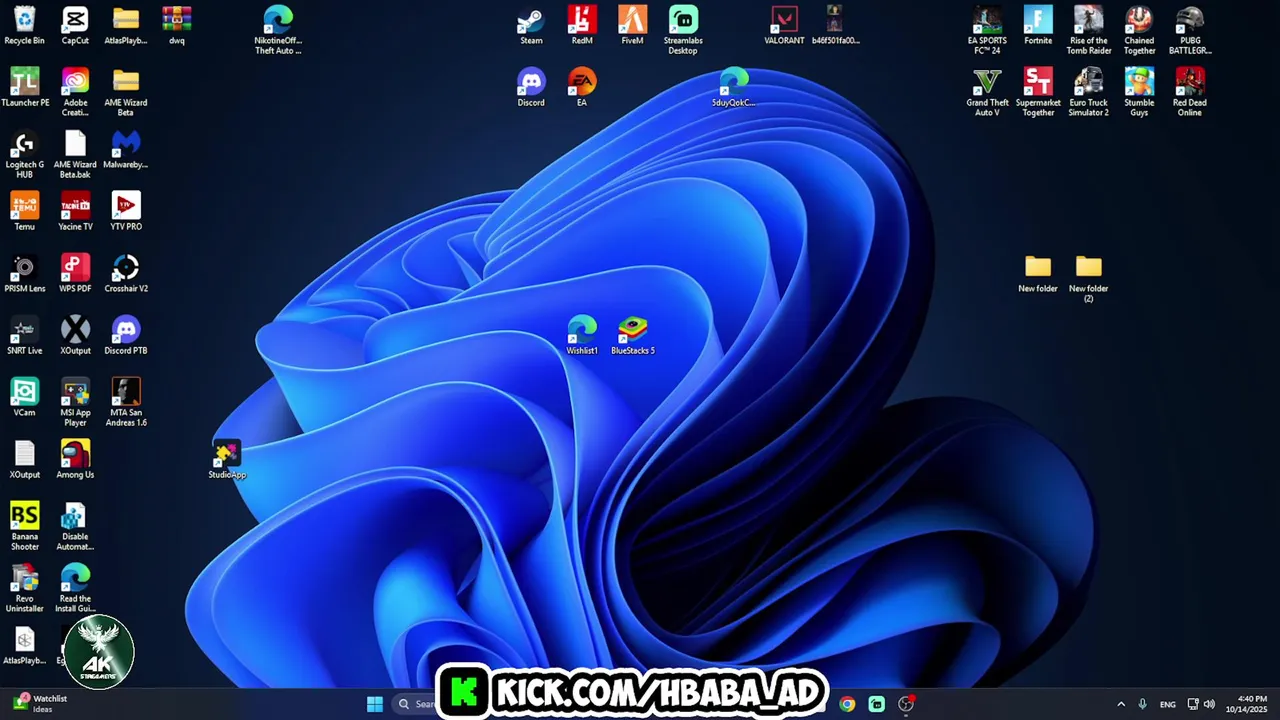This screenshot has width=1280, height=720.
Task: Open the Recycle Bin desktop icon
Action: pyautogui.click(x=24, y=26)
